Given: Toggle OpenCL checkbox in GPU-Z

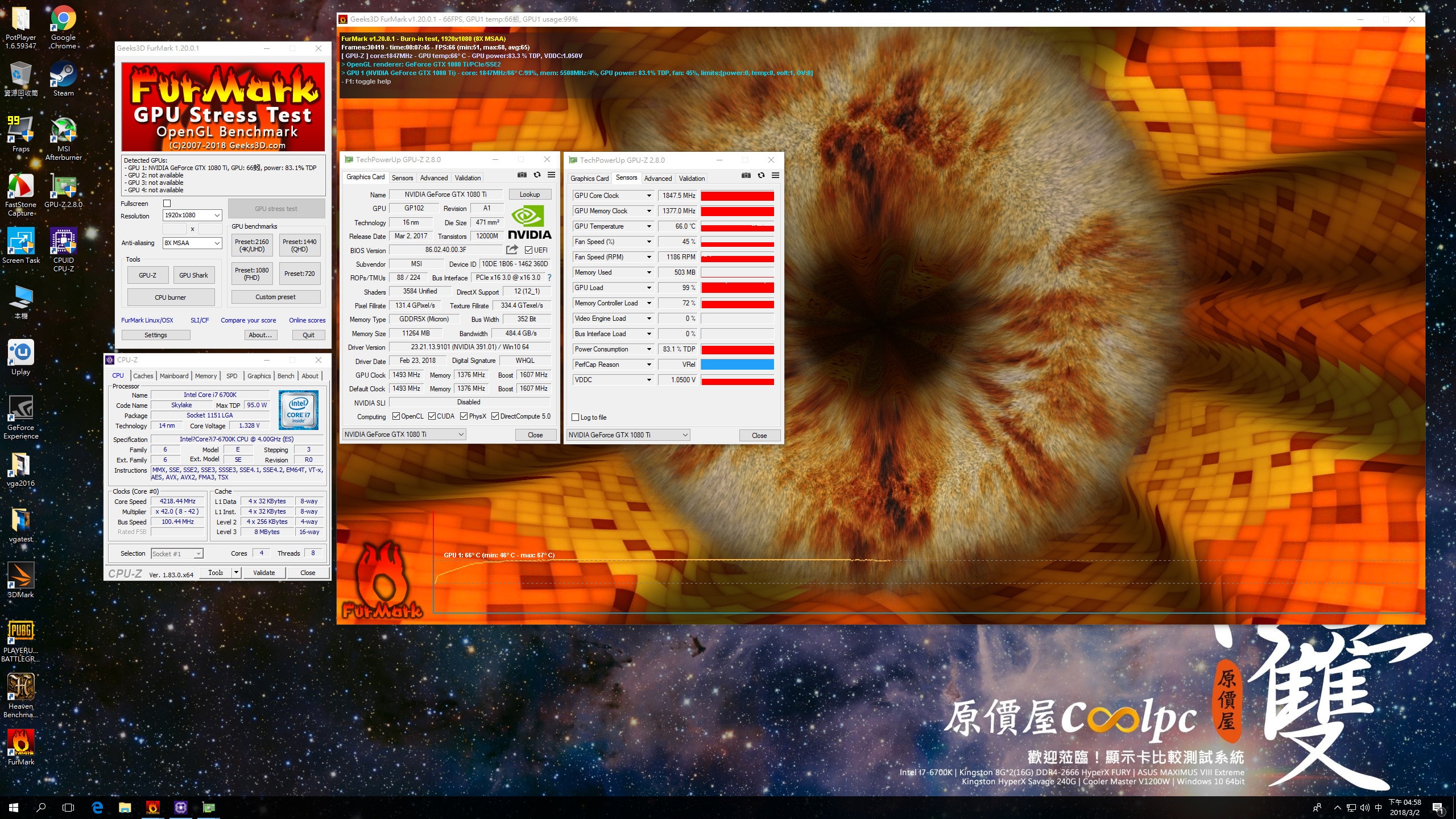Looking at the screenshot, I should click(396, 416).
